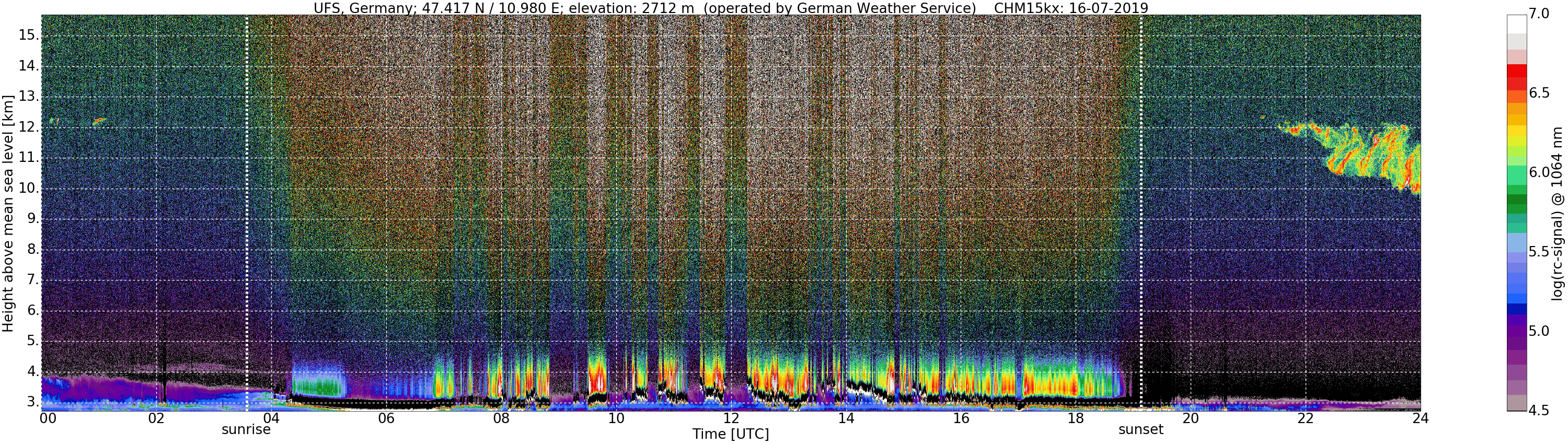Click the x-axis tick label '10'
1568x444 pixels.
616,418
